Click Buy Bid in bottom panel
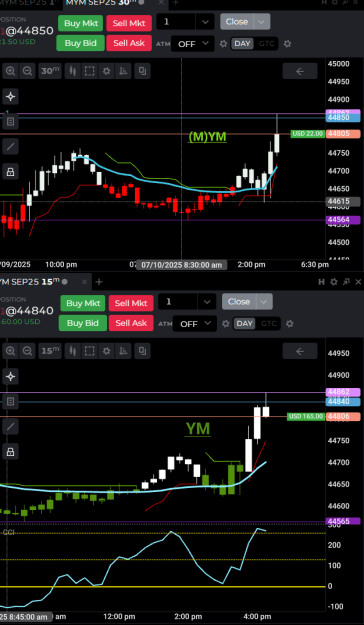The height and width of the screenshot is (625, 364). pos(83,323)
